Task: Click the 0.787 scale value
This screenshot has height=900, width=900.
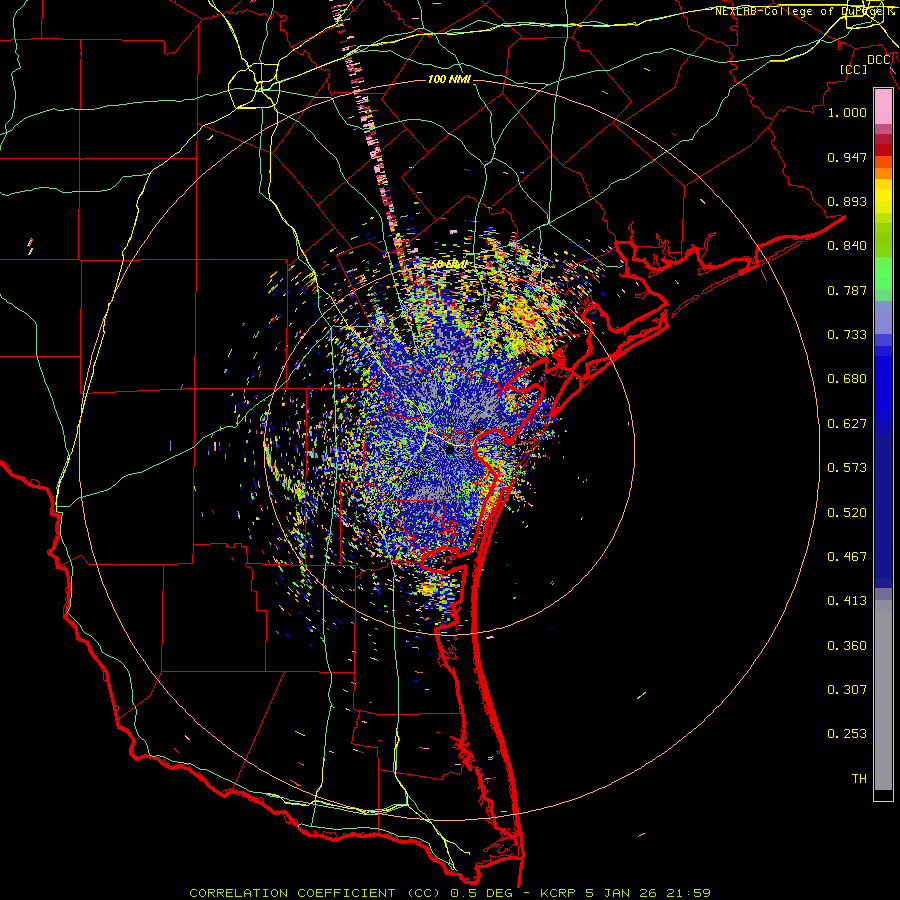Action: click(847, 290)
